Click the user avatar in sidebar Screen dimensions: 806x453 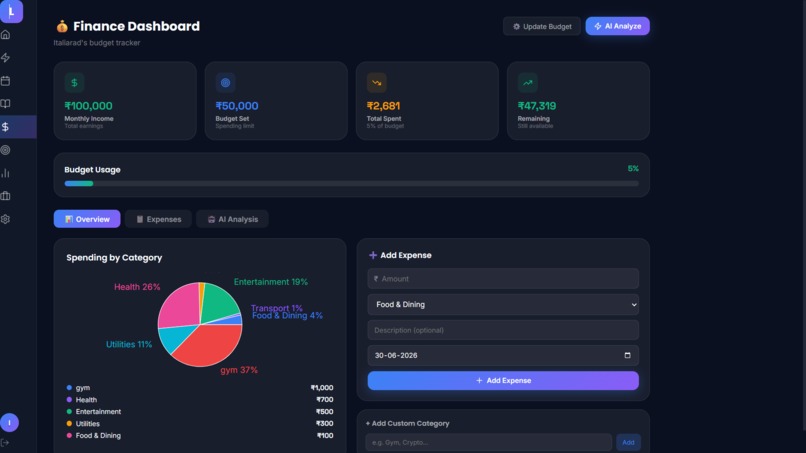pyautogui.click(x=9, y=423)
